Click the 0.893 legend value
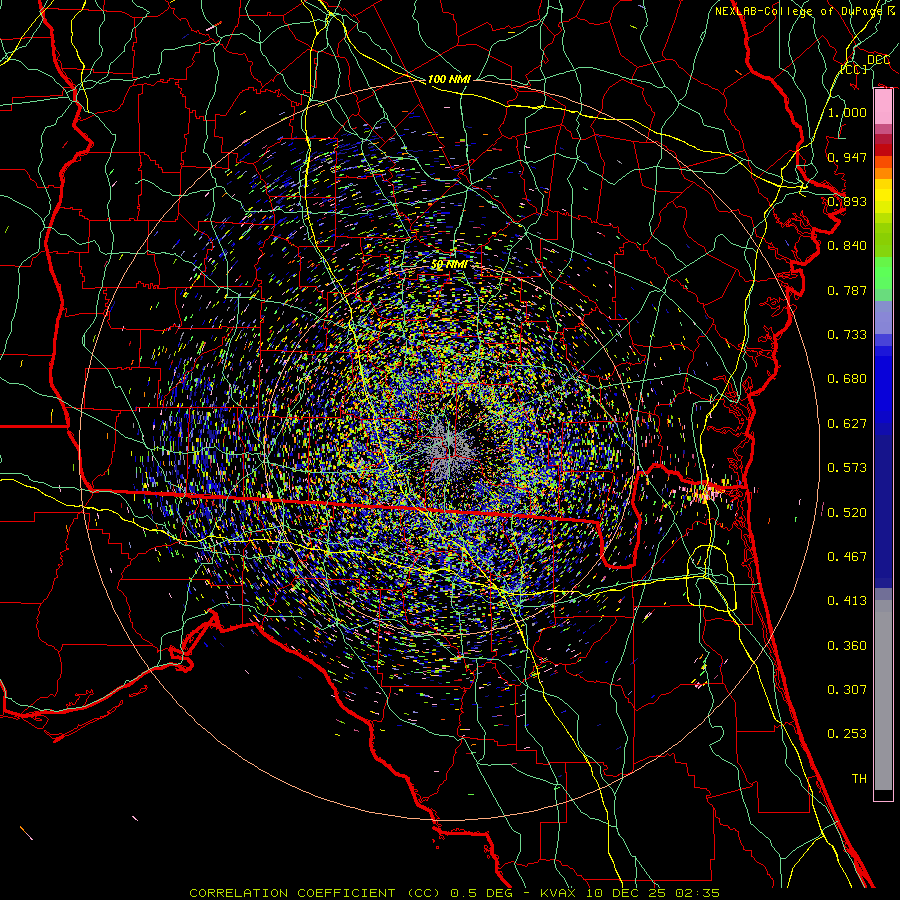900x900 pixels. 847,201
